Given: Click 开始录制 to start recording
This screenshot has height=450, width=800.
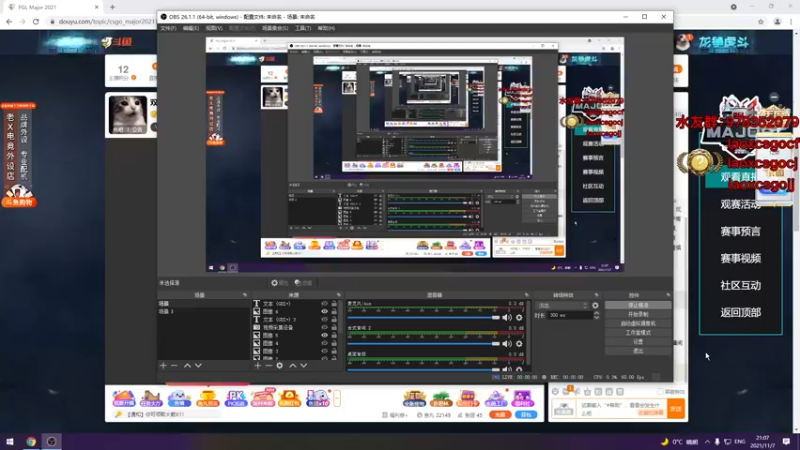Looking at the screenshot, I should click(x=638, y=314).
